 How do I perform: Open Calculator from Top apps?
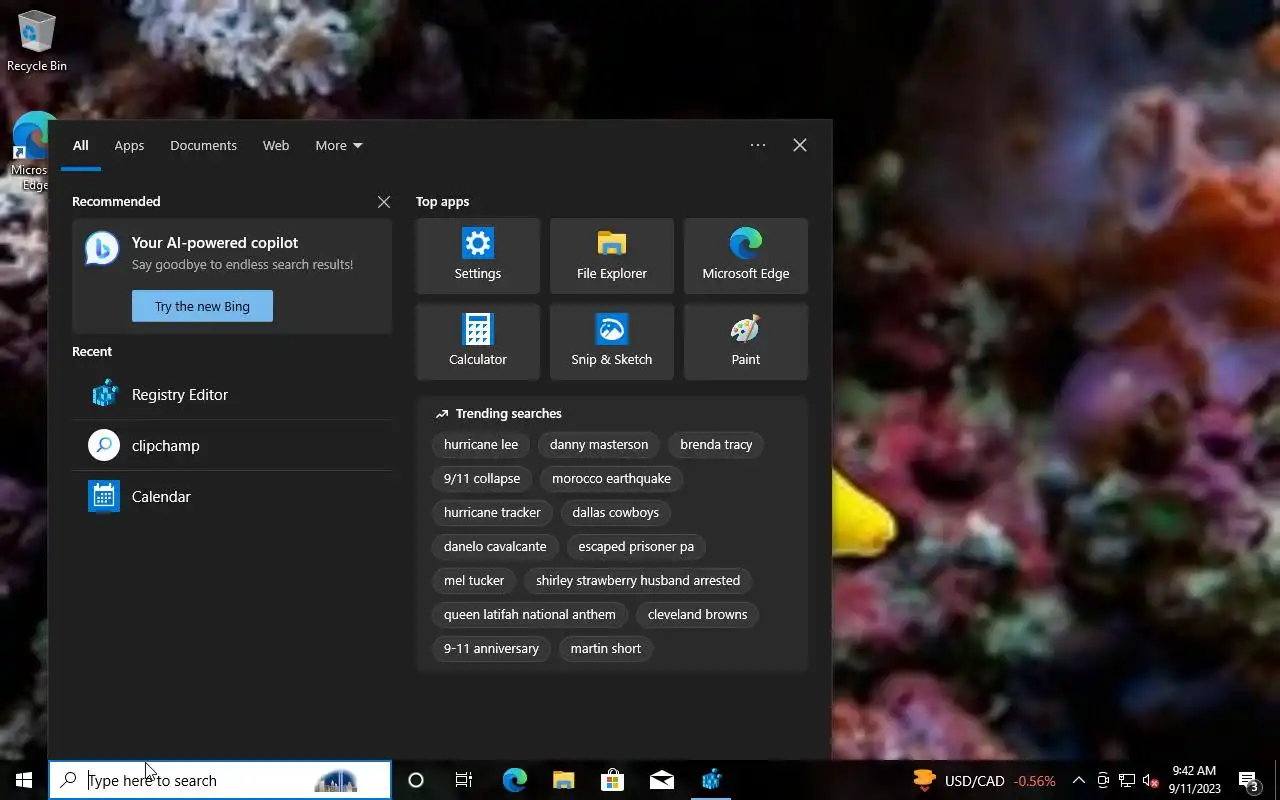478,342
